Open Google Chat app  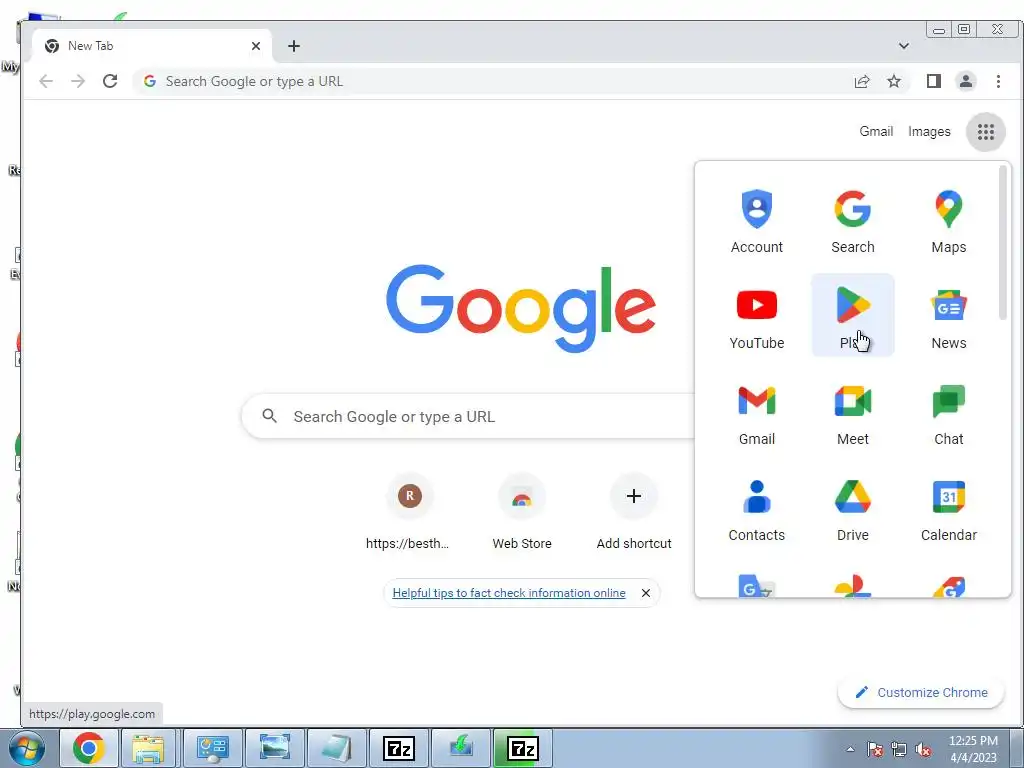click(x=948, y=412)
